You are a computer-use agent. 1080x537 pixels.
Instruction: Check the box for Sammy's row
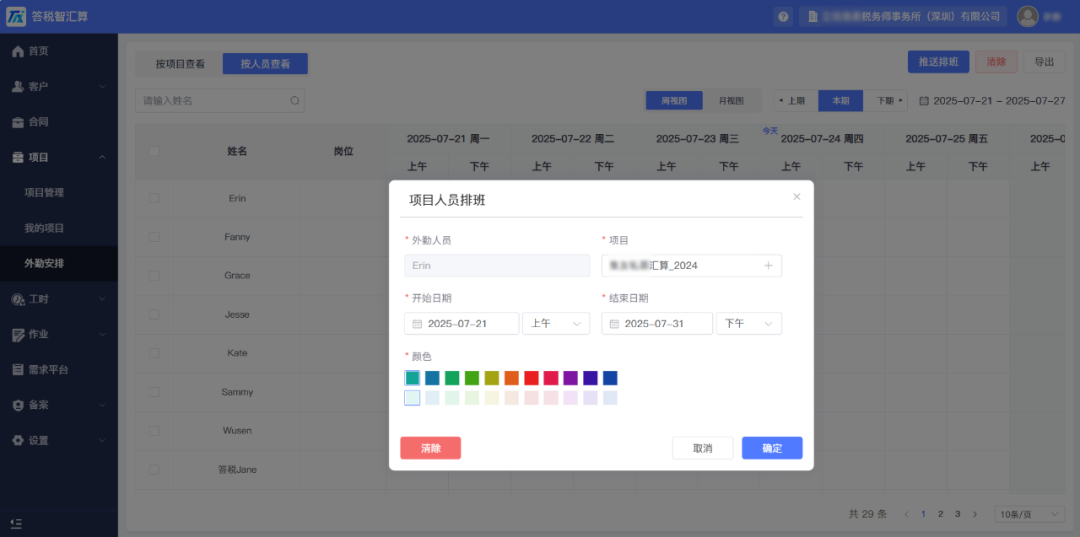point(154,392)
